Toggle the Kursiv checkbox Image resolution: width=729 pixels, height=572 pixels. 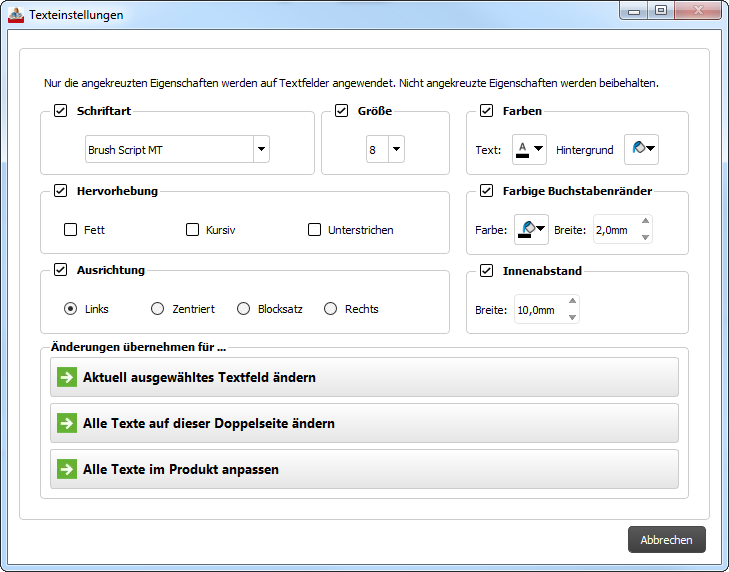point(192,230)
